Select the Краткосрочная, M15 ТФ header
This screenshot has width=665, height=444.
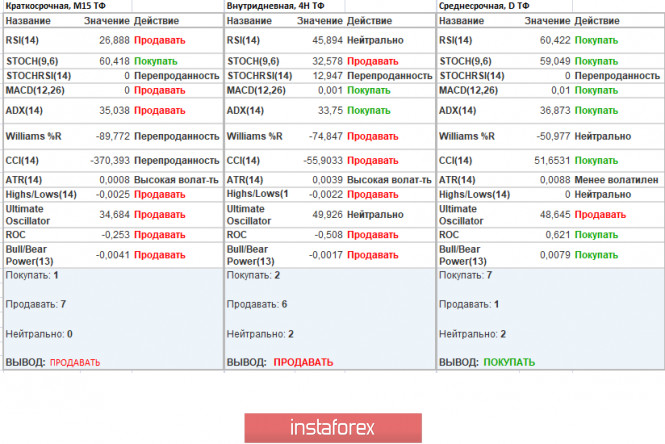point(56,6)
